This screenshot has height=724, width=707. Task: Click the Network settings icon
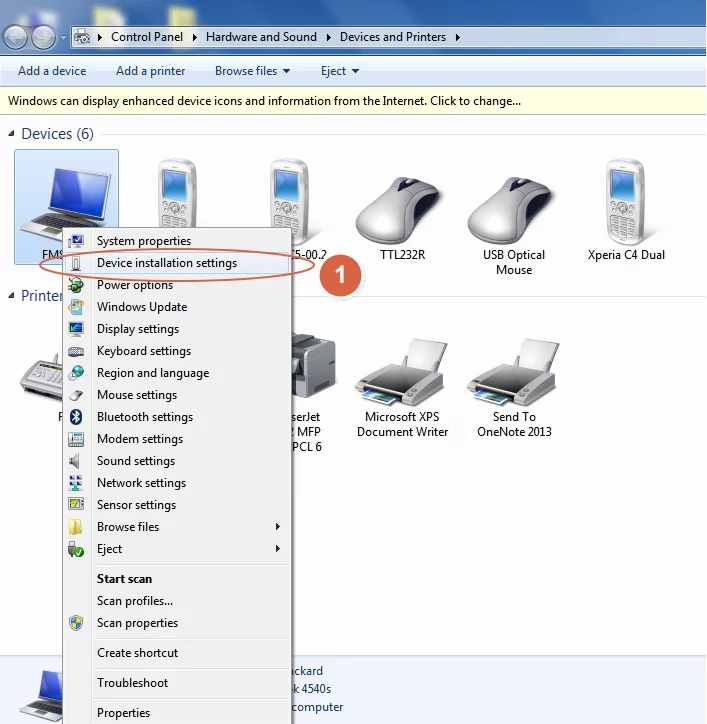point(76,483)
